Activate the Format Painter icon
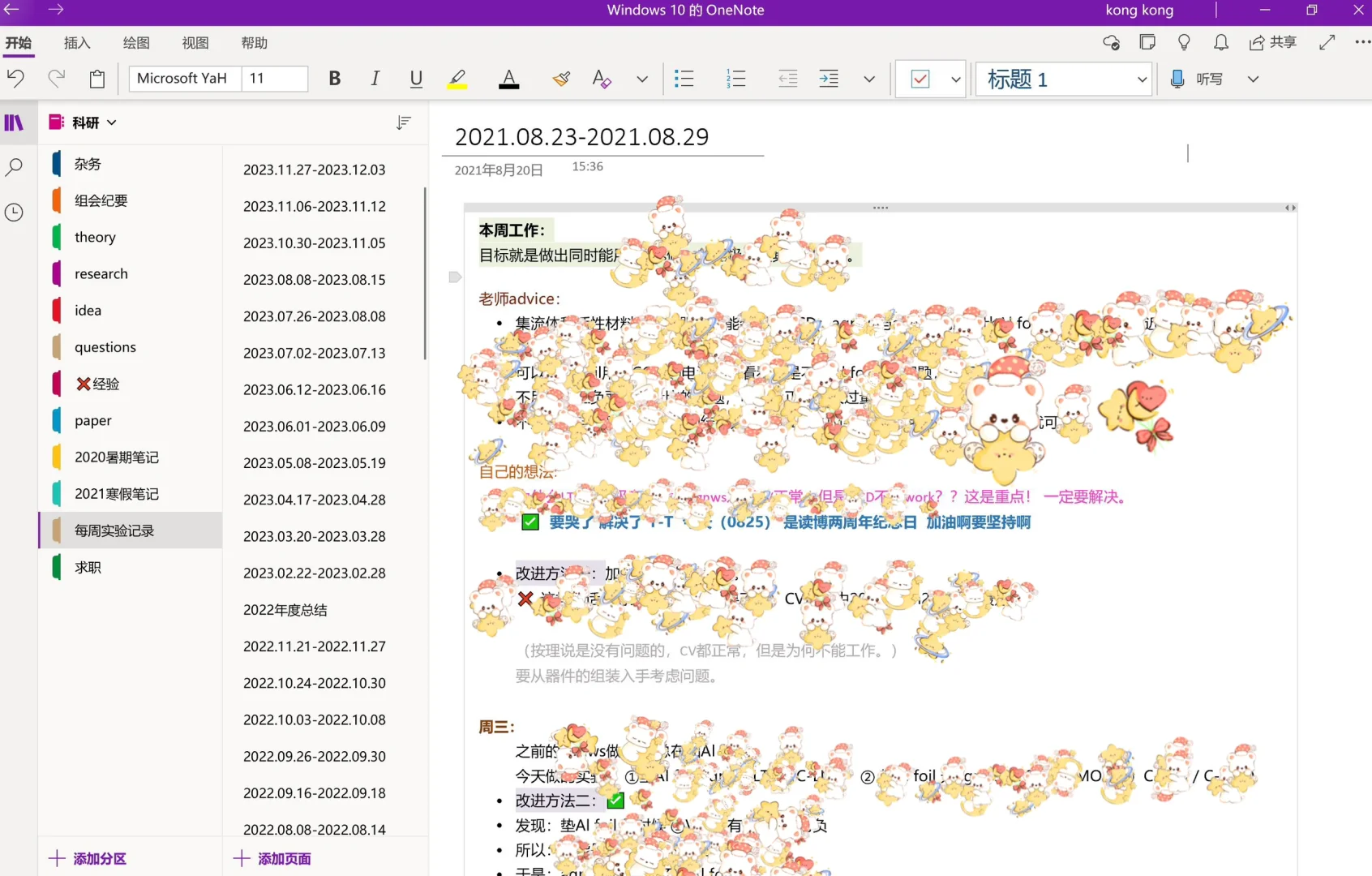Image resolution: width=1372 pixels, height=876 pixels. pyautogui.click(x=561, y=79)
